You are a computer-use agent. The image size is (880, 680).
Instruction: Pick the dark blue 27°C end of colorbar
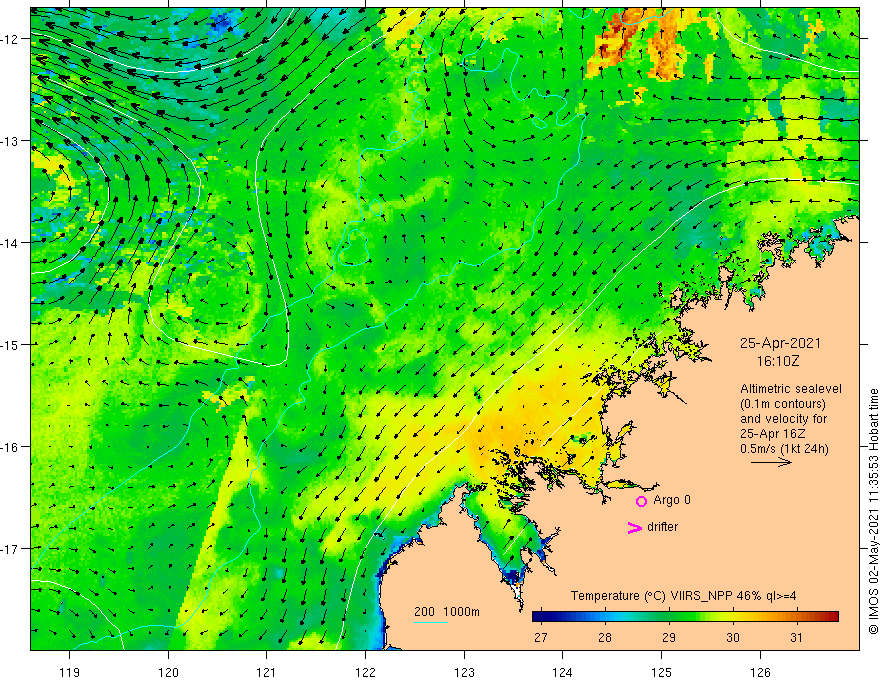point(540,617)
